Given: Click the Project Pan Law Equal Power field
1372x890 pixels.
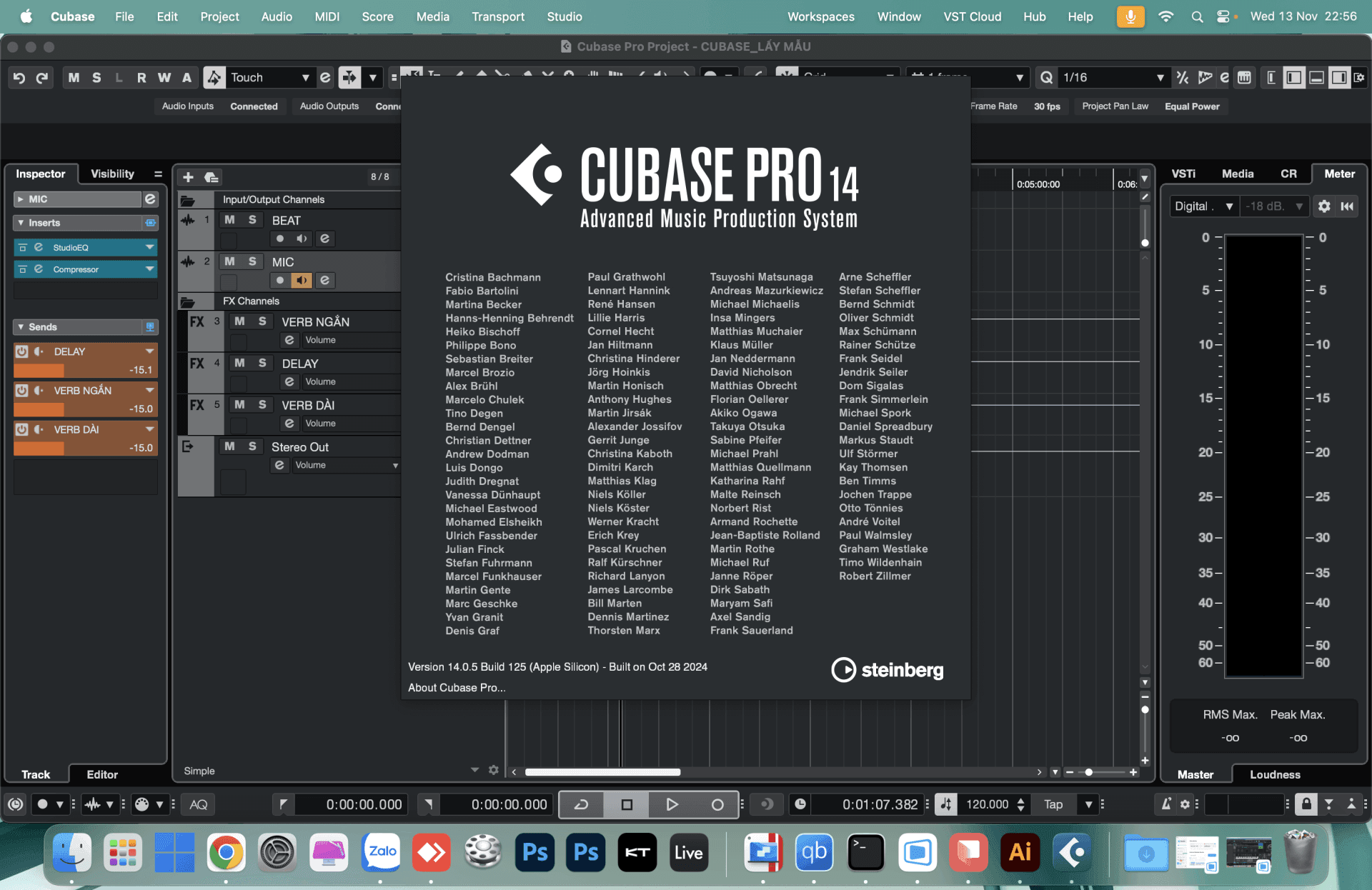Looking at the screenshot, I should 1192,106.
